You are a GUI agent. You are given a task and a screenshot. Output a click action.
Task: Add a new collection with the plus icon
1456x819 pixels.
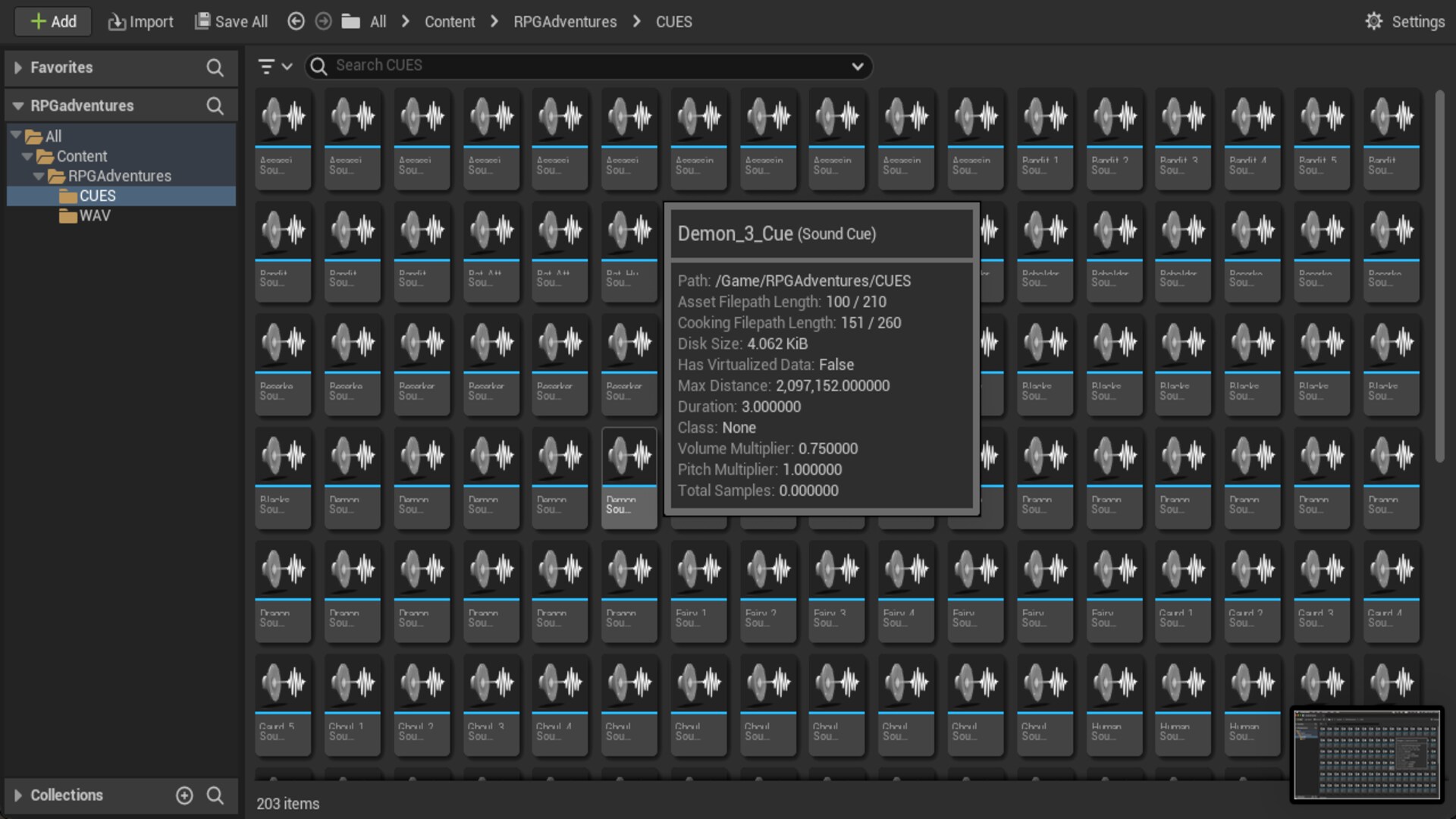tap(184, 795)
